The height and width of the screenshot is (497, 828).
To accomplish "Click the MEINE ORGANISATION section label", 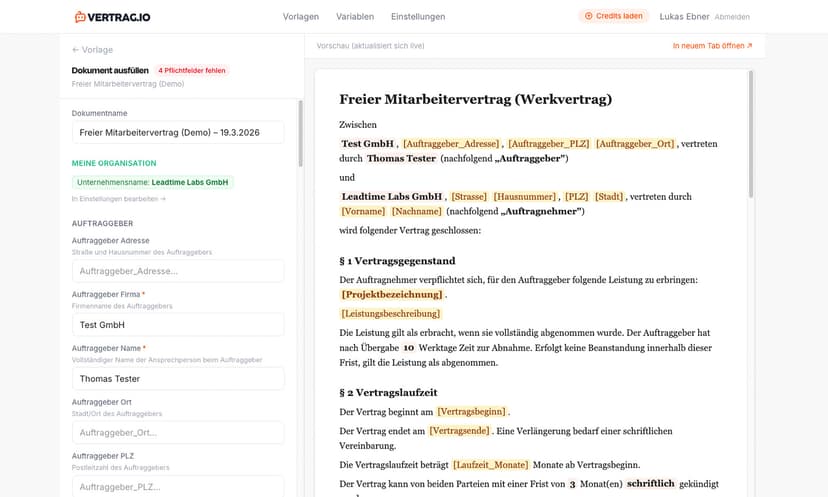I will tap(114, 163).
